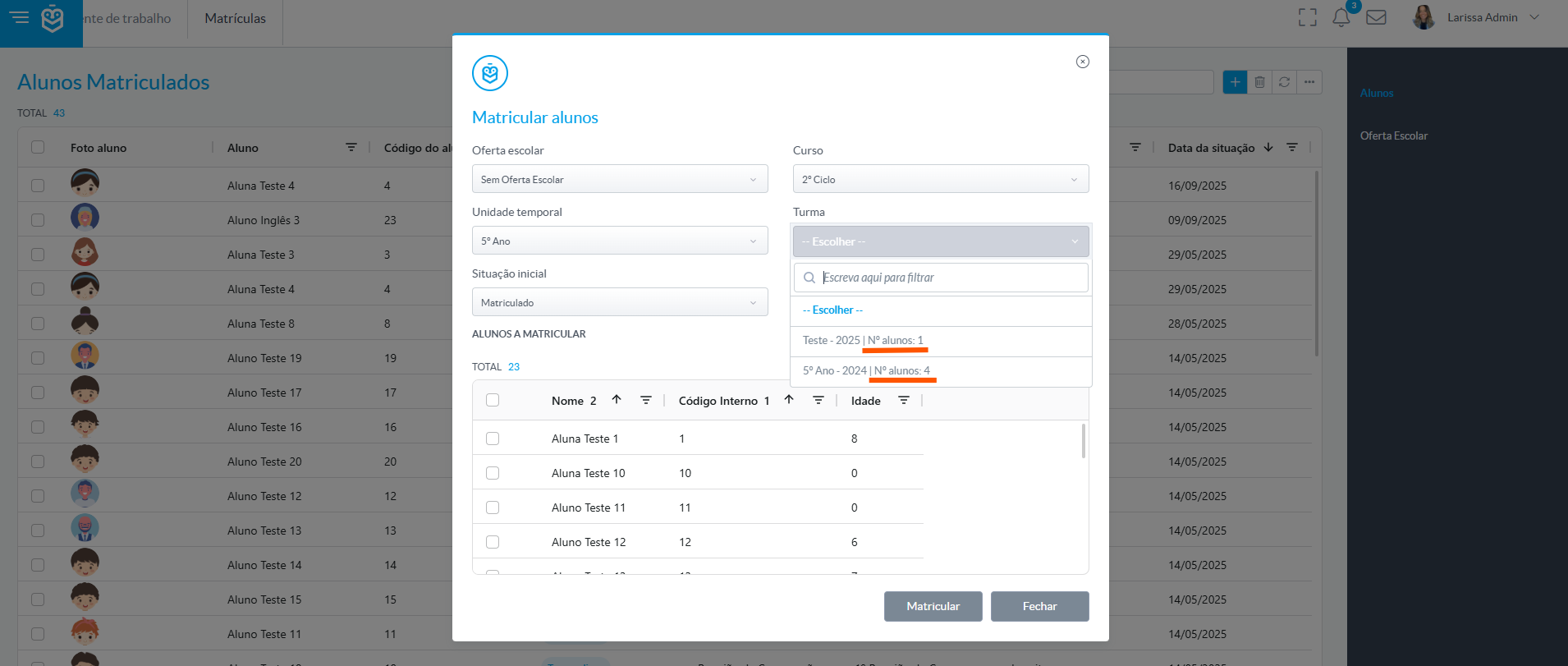Choose the '-- Escolher --' option
This screenshot has height=666, width=1568.
941,310
